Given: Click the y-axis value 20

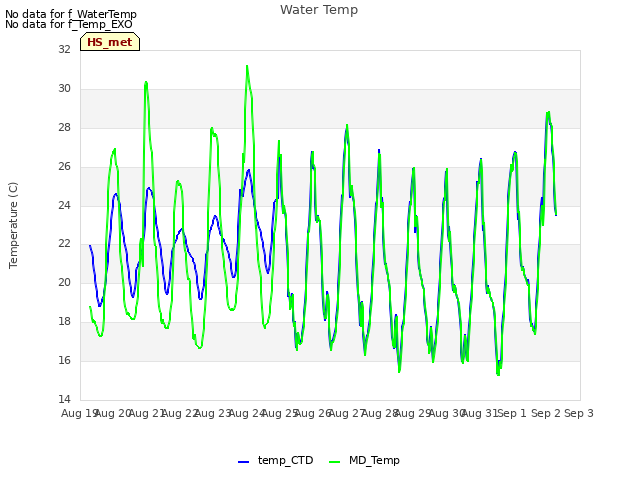Looking at the screenshot, I should pos(64,282).
